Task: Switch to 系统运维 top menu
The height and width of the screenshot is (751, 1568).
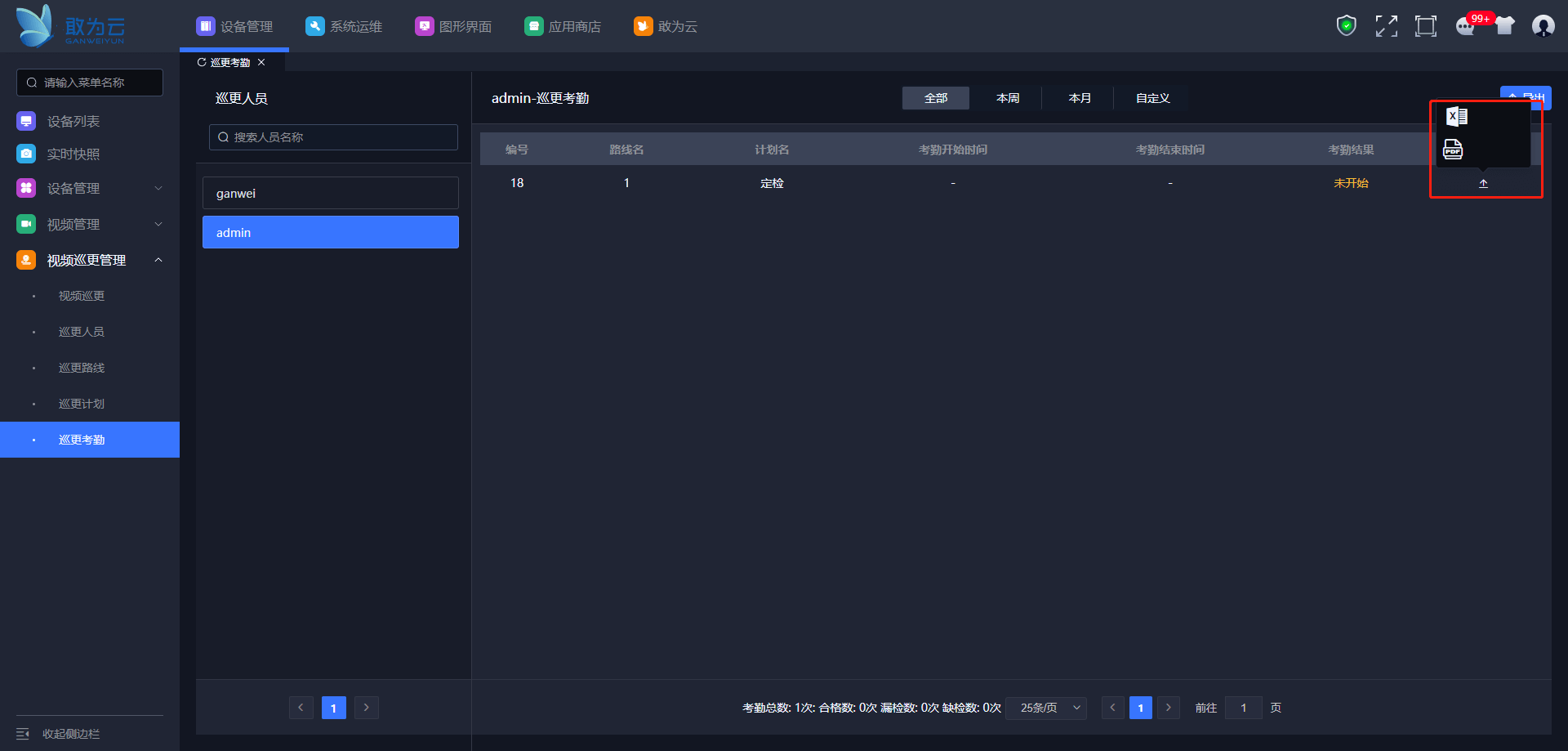Action: point(344,26)
